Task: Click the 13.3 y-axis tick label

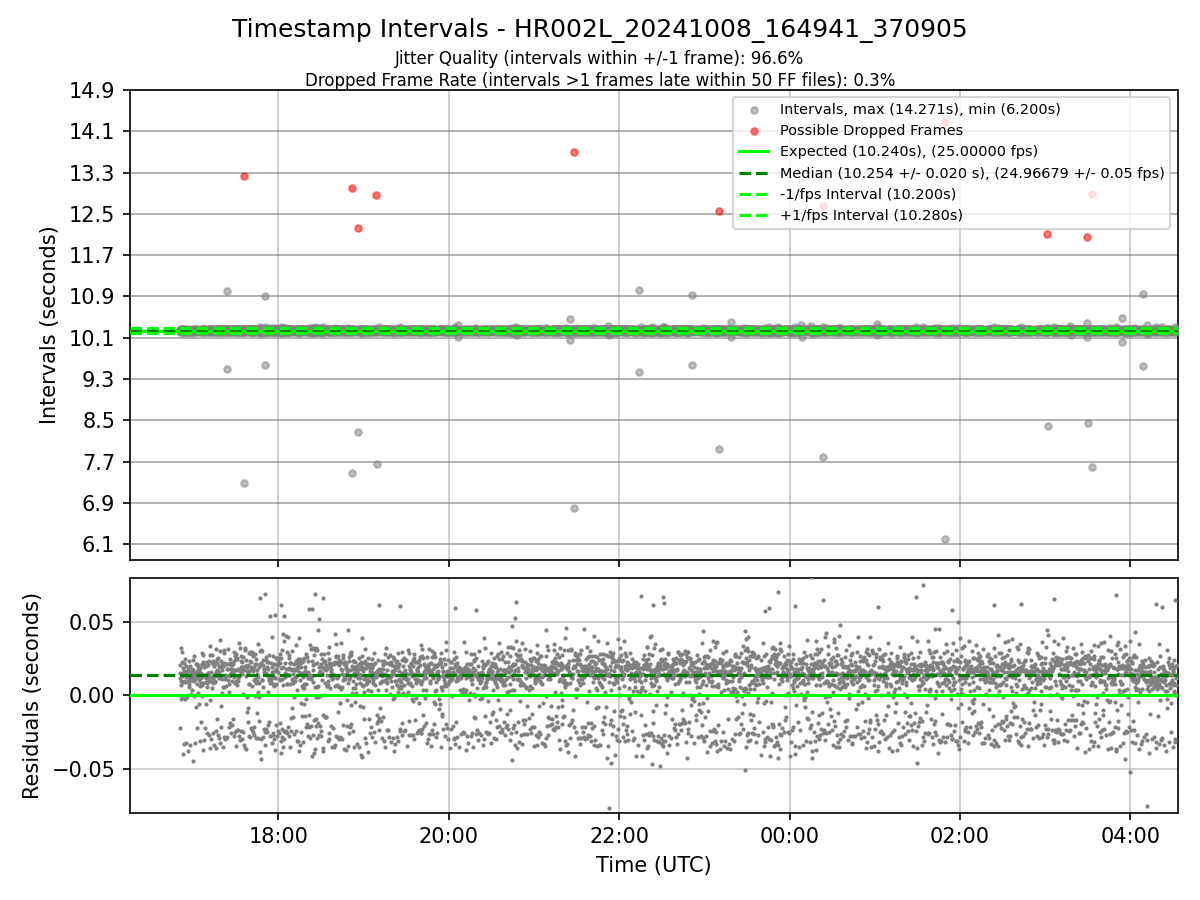Action: [x=95, y=173]
